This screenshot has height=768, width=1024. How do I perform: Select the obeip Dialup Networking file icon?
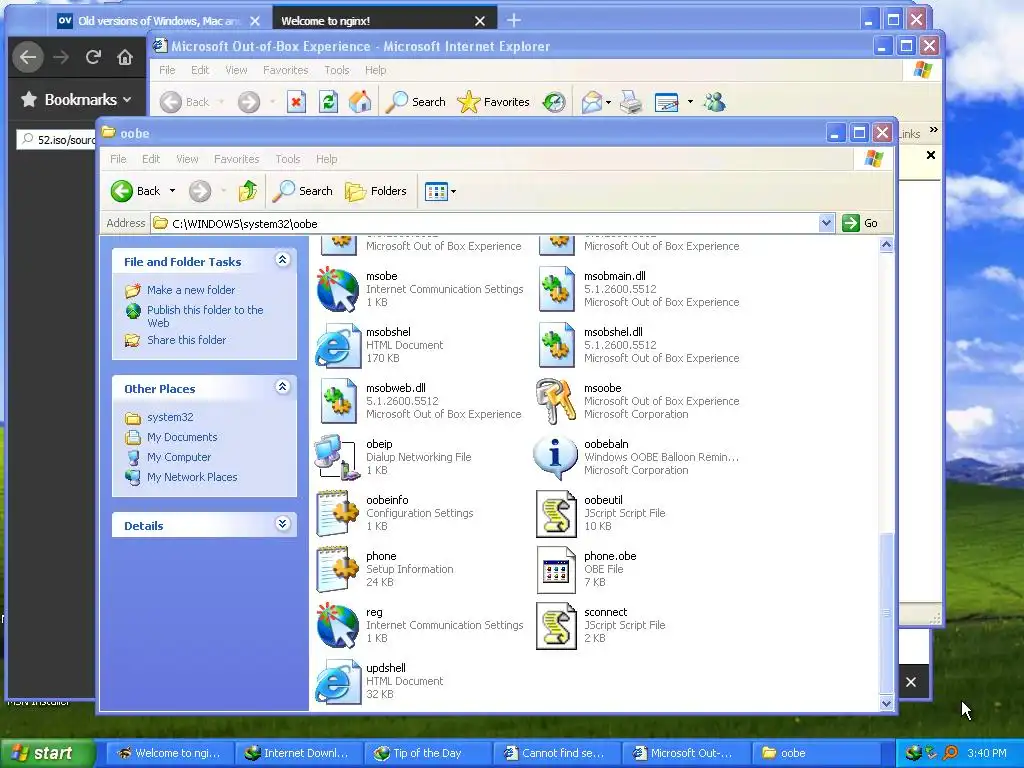[x=338, y=458]
